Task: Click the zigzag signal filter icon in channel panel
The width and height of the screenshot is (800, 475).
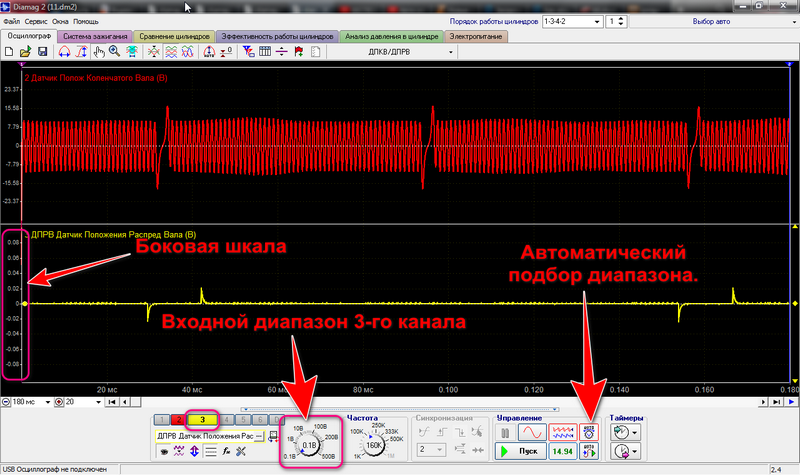Action: coord(179,451)
